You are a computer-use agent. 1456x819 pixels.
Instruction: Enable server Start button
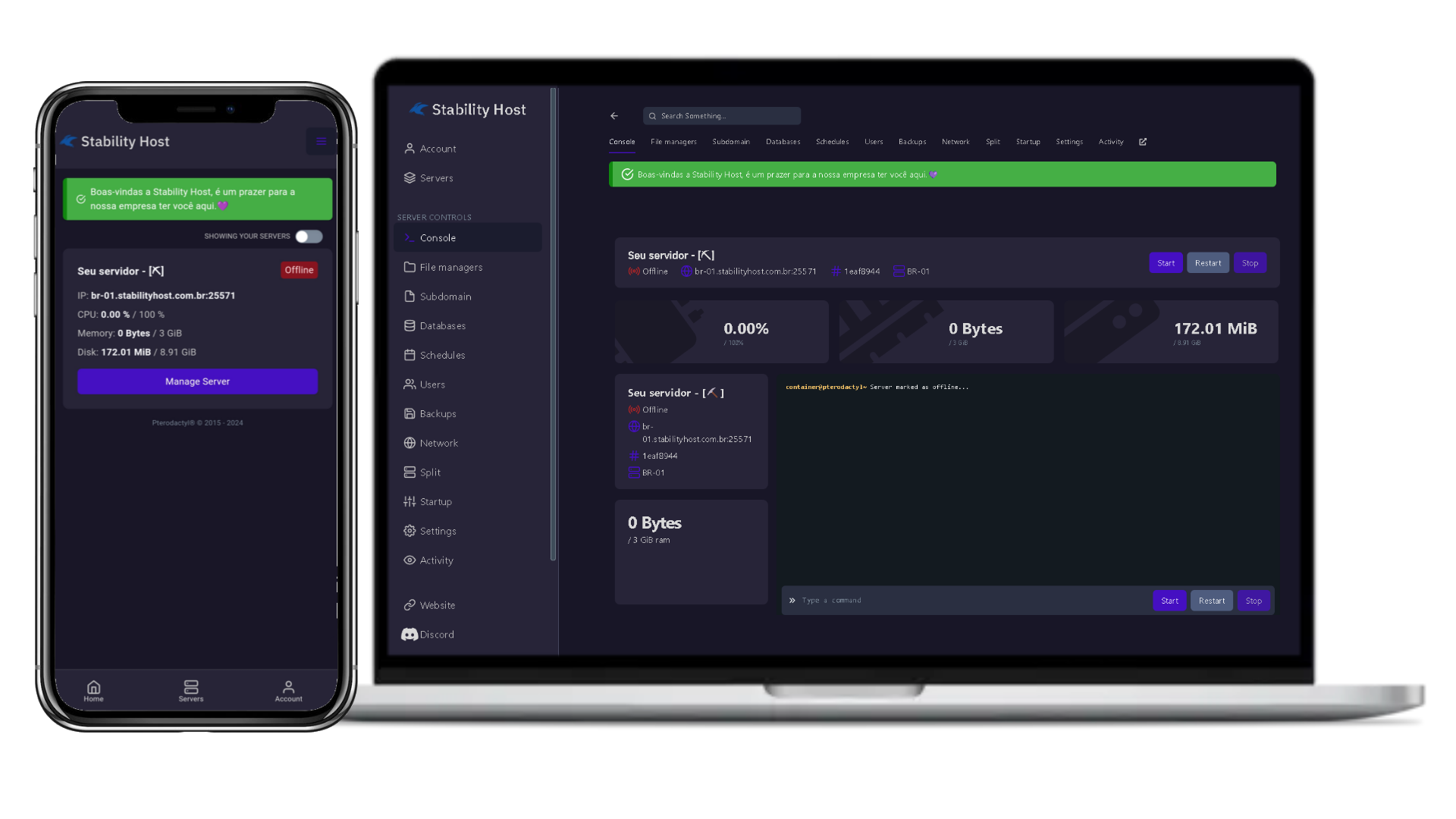pos(1166,262)
